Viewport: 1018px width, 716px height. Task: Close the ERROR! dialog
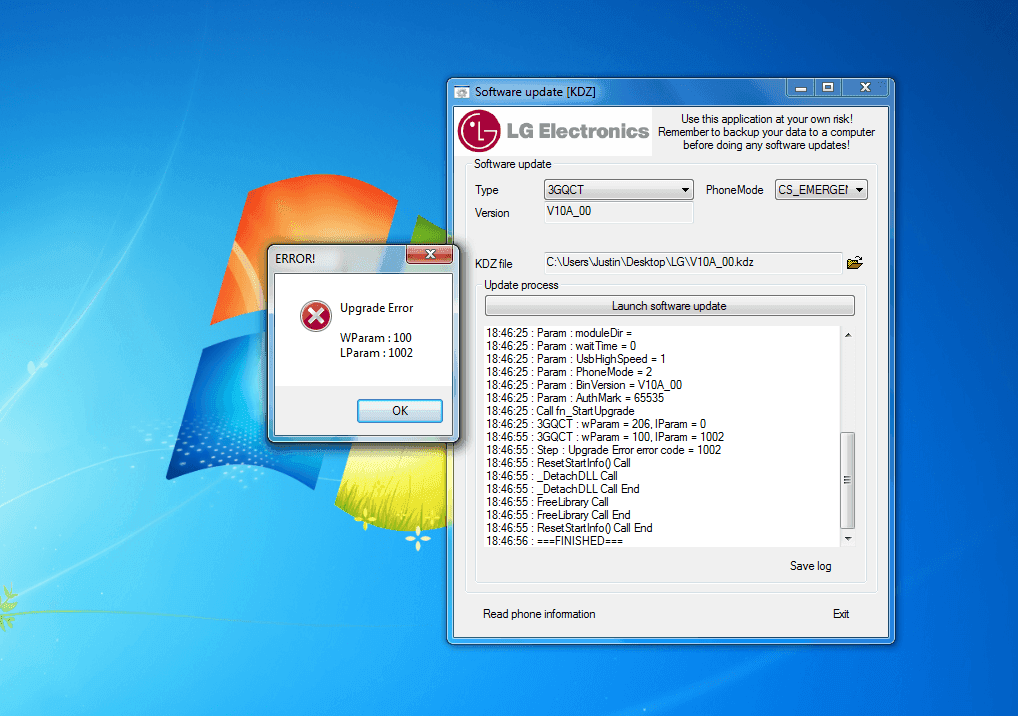point(429,254)
